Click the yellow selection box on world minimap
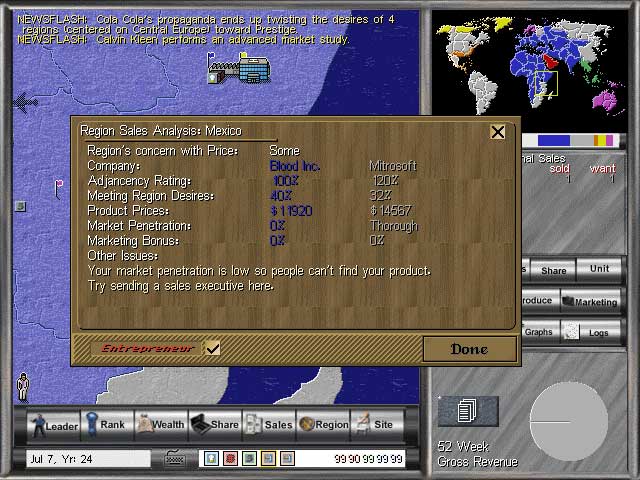Image resolution: width=640 pixels, height=480 pixels. [546, 84]
